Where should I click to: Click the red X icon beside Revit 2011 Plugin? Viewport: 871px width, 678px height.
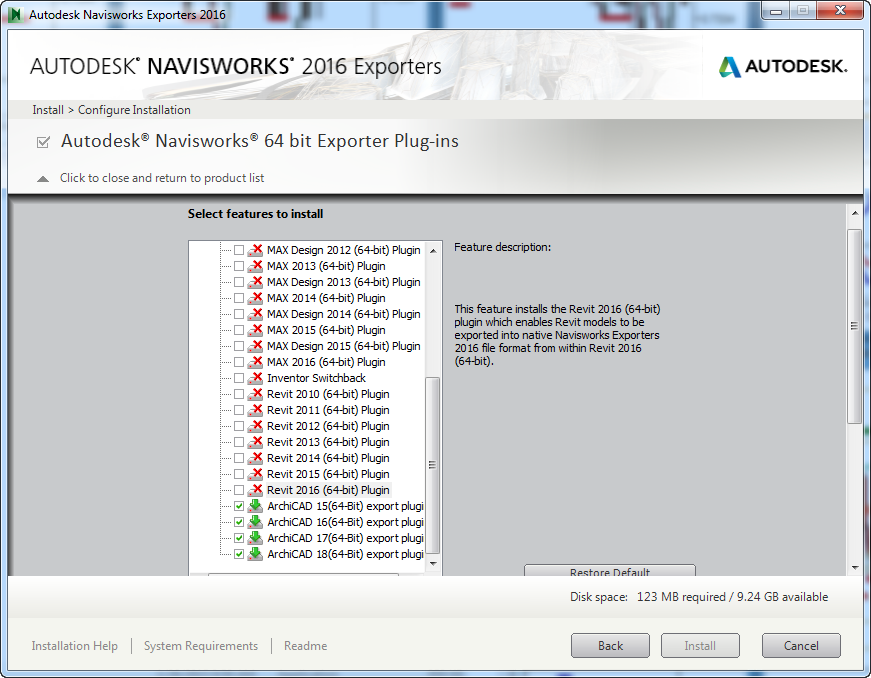(255, 410)
